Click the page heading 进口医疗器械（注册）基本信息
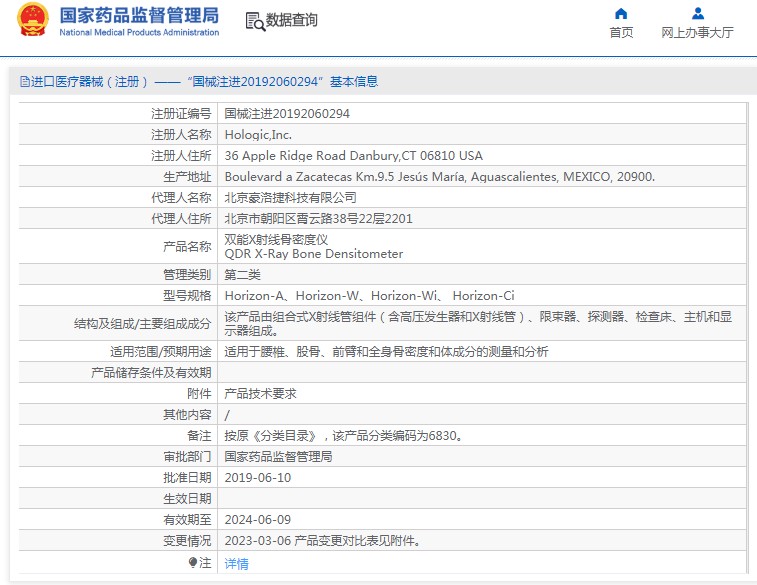Viewport: 757px width, 585px height. [x=199, y=81]
